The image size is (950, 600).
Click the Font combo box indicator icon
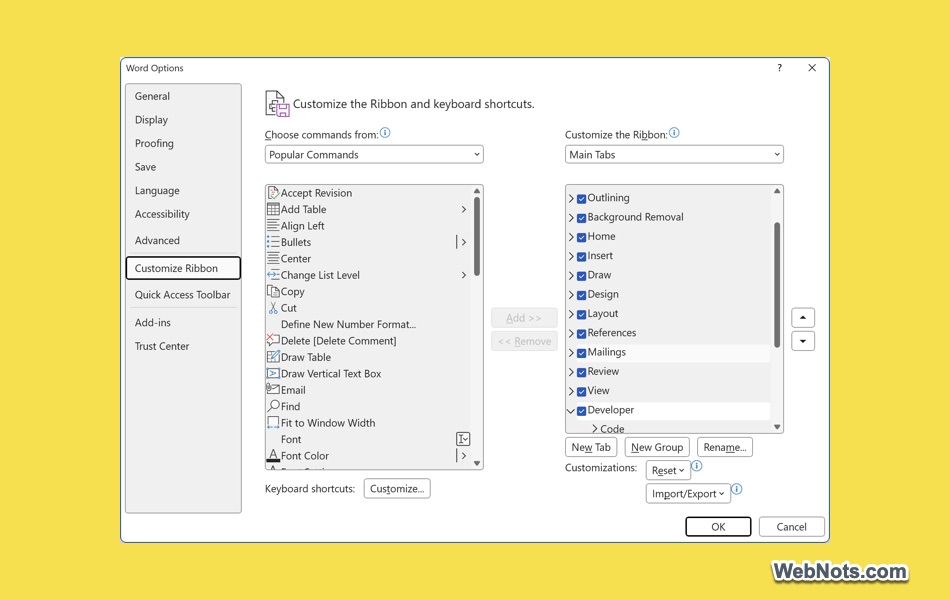pos(463,439)
